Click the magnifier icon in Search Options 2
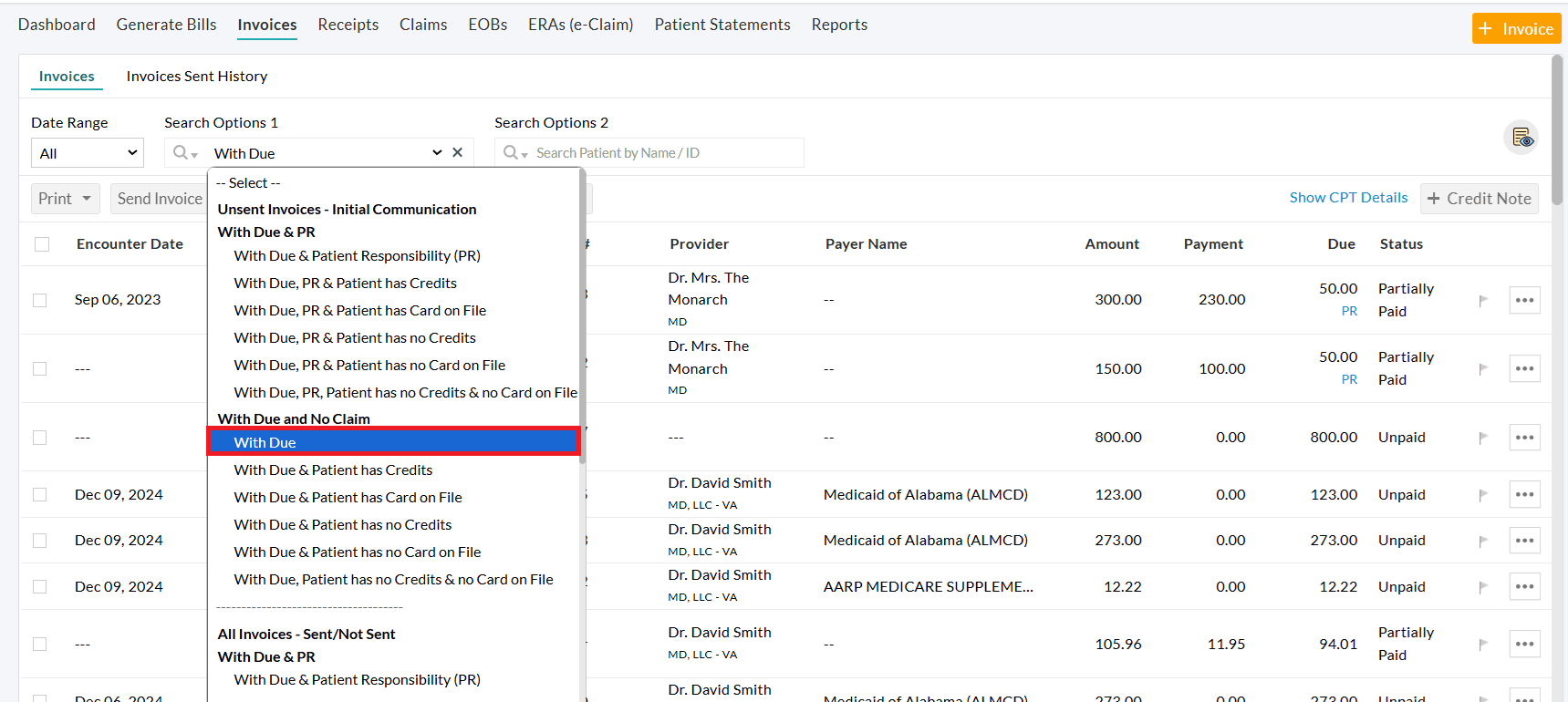Image resolution: width=1568 pixels, height=702 pixels. (x=512, y=152)
